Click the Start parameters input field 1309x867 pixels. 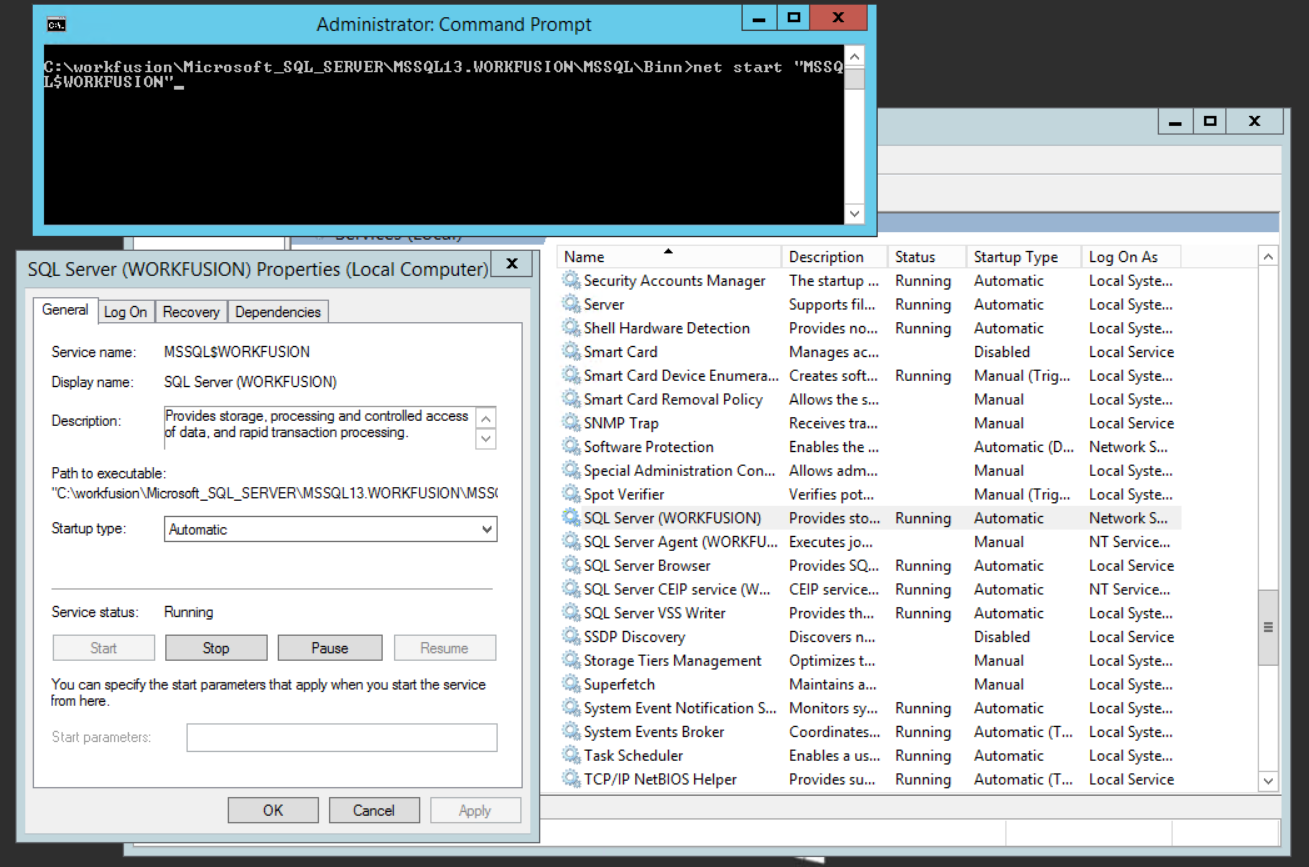tap(341, 738)
